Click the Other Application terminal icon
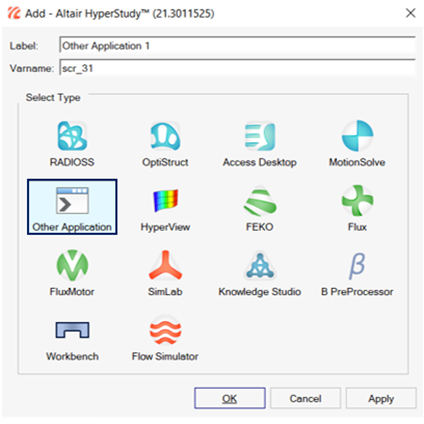 click(72, 200)
